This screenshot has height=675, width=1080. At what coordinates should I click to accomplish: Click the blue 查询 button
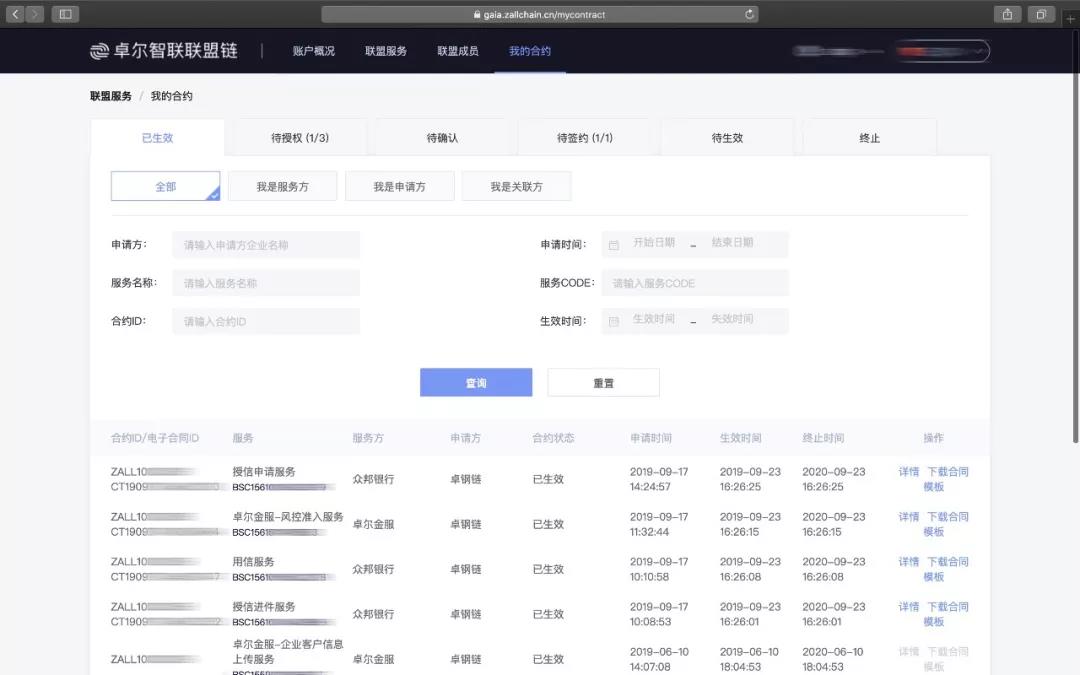tap(476, 382)
